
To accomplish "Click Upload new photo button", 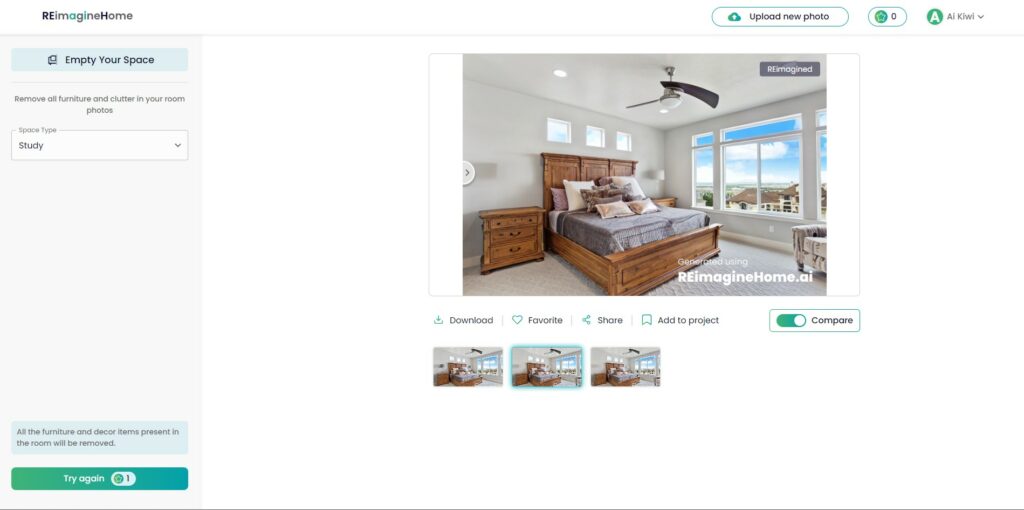I will (x=780, y=17).
